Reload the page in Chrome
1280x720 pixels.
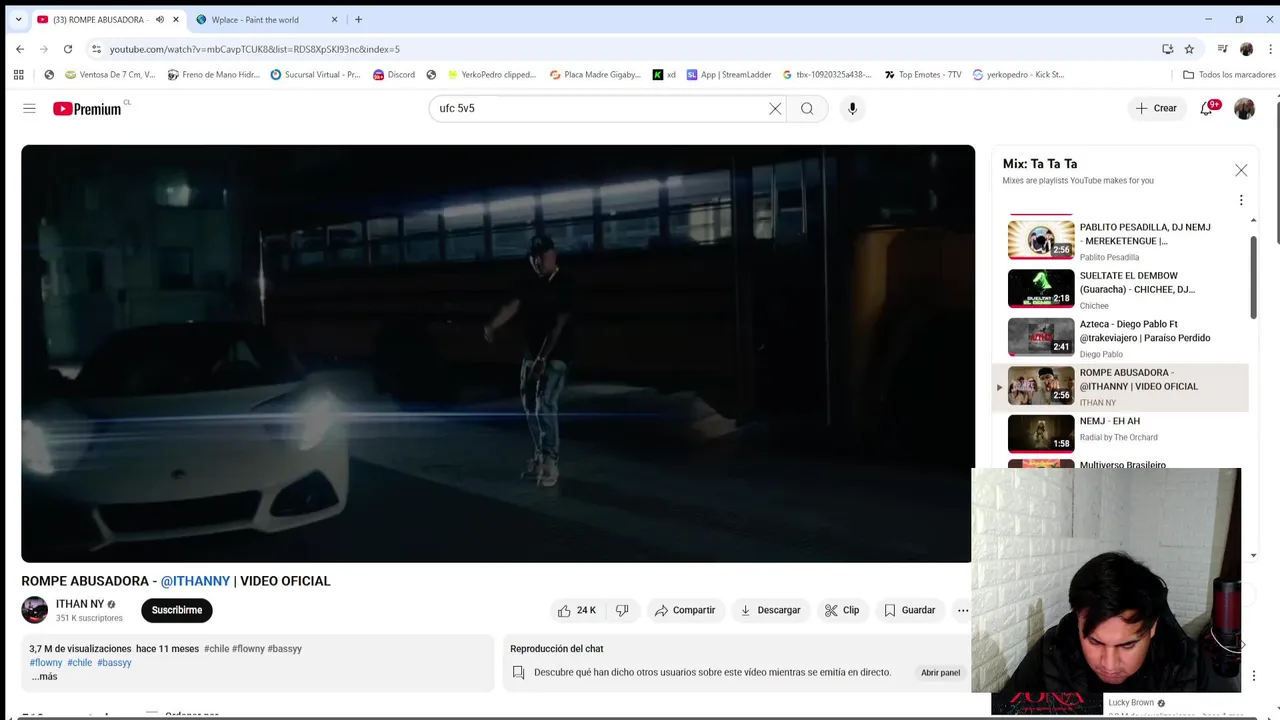coord(68,48)
